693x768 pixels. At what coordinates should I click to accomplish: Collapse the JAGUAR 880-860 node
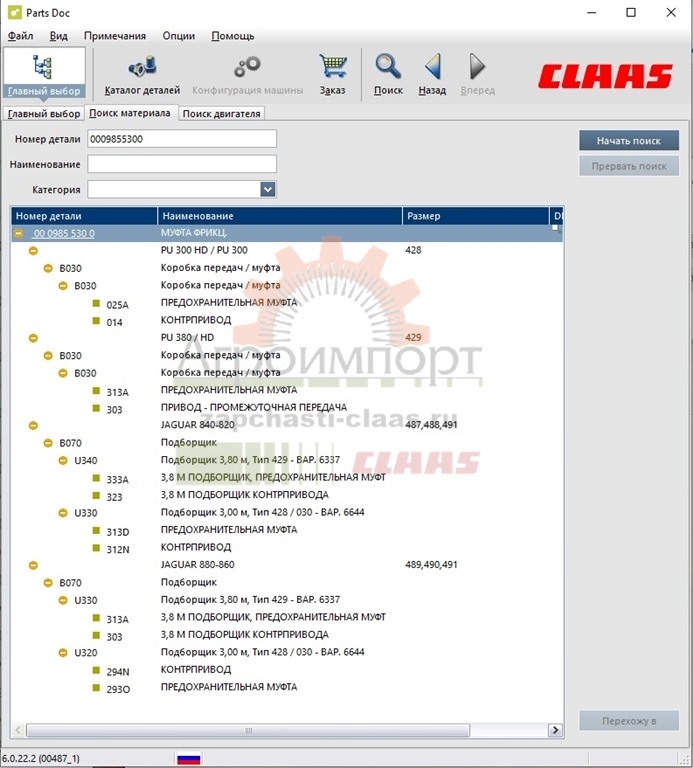[33, 565]
